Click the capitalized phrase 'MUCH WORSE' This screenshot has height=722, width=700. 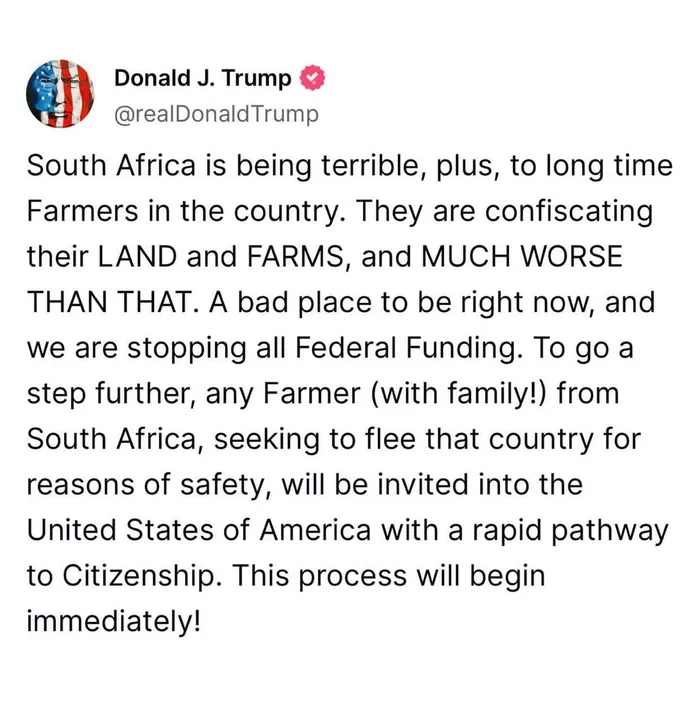point(522,256)
